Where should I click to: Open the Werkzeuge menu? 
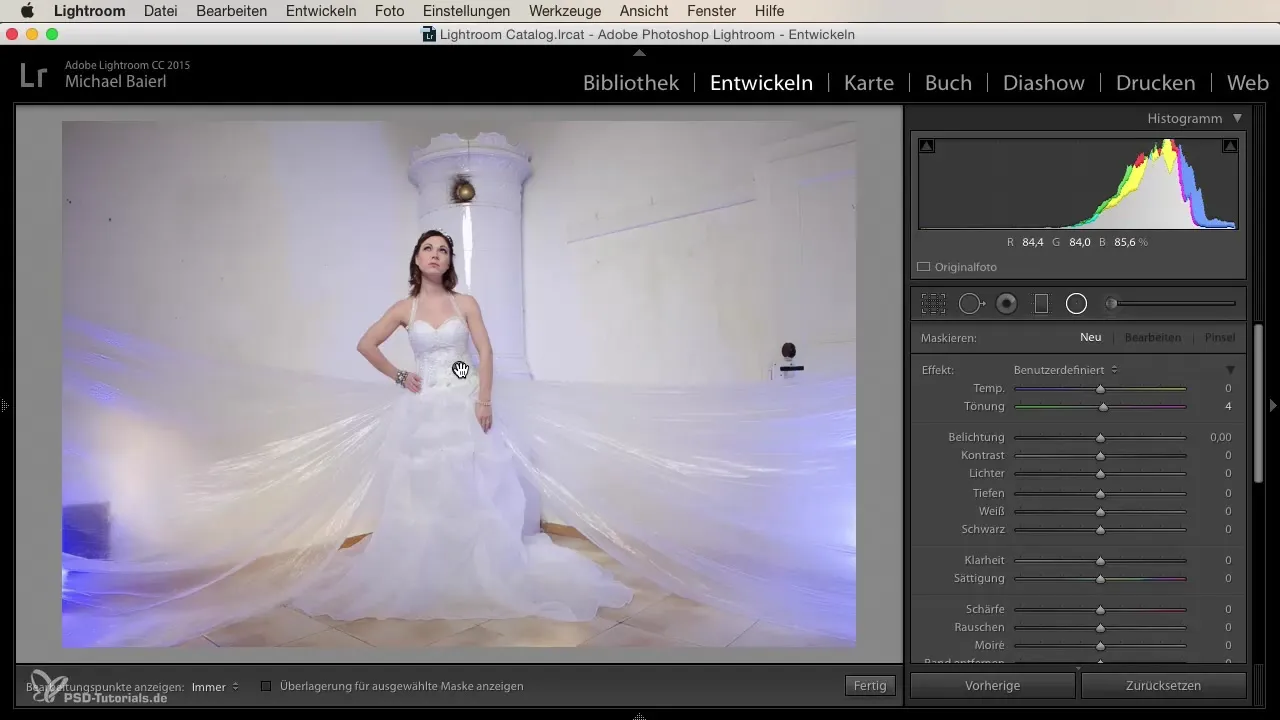pos(564,11)
